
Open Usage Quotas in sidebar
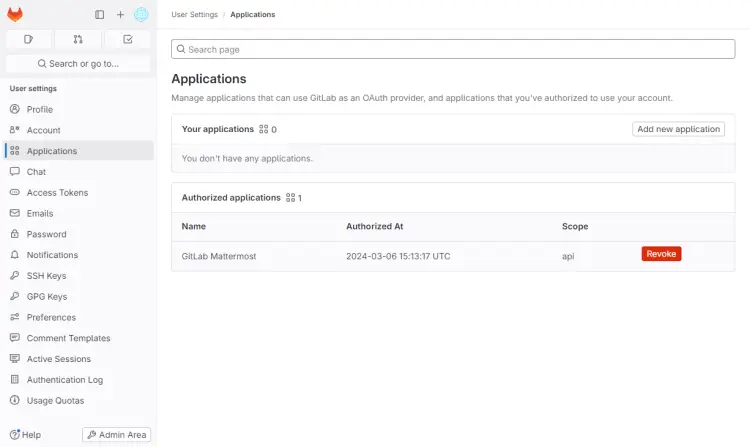point(55,401)
